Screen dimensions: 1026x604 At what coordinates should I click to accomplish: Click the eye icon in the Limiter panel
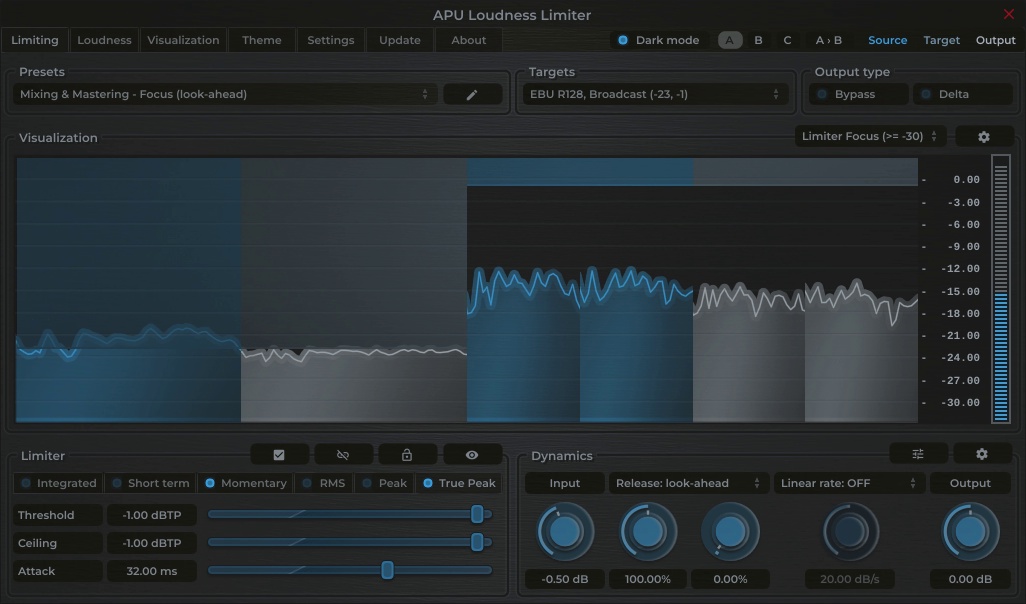pyautogui.click(x=472, y=453)
